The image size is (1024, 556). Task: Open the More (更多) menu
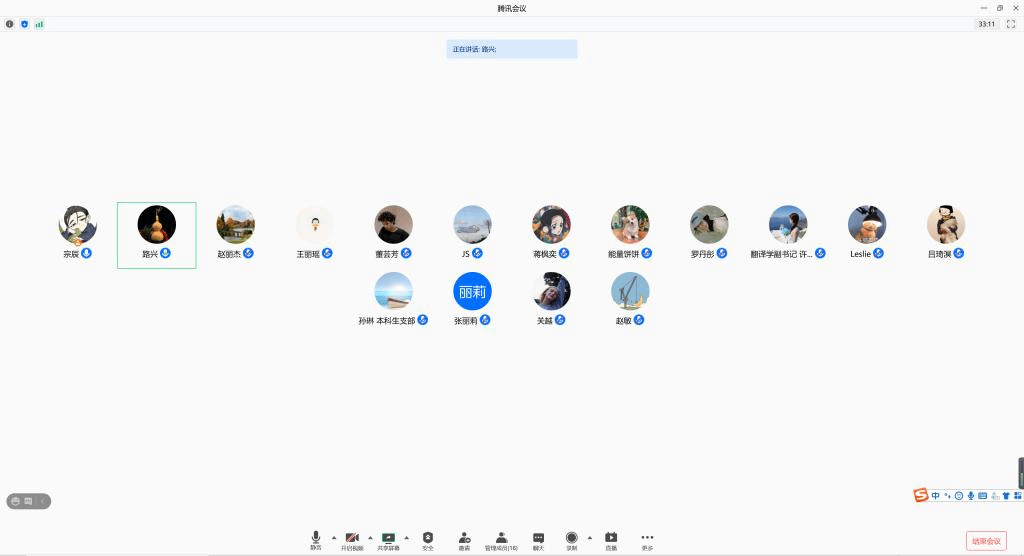(x=647, y=538)
